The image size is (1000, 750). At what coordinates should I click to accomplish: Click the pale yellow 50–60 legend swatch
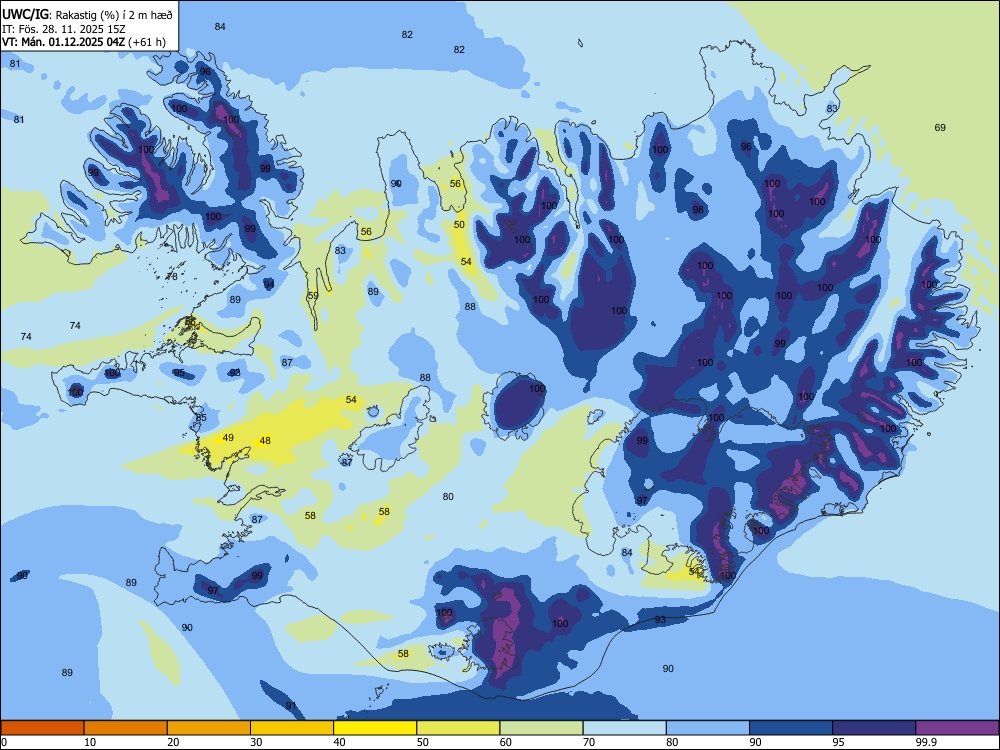click(x=458, y=728)
